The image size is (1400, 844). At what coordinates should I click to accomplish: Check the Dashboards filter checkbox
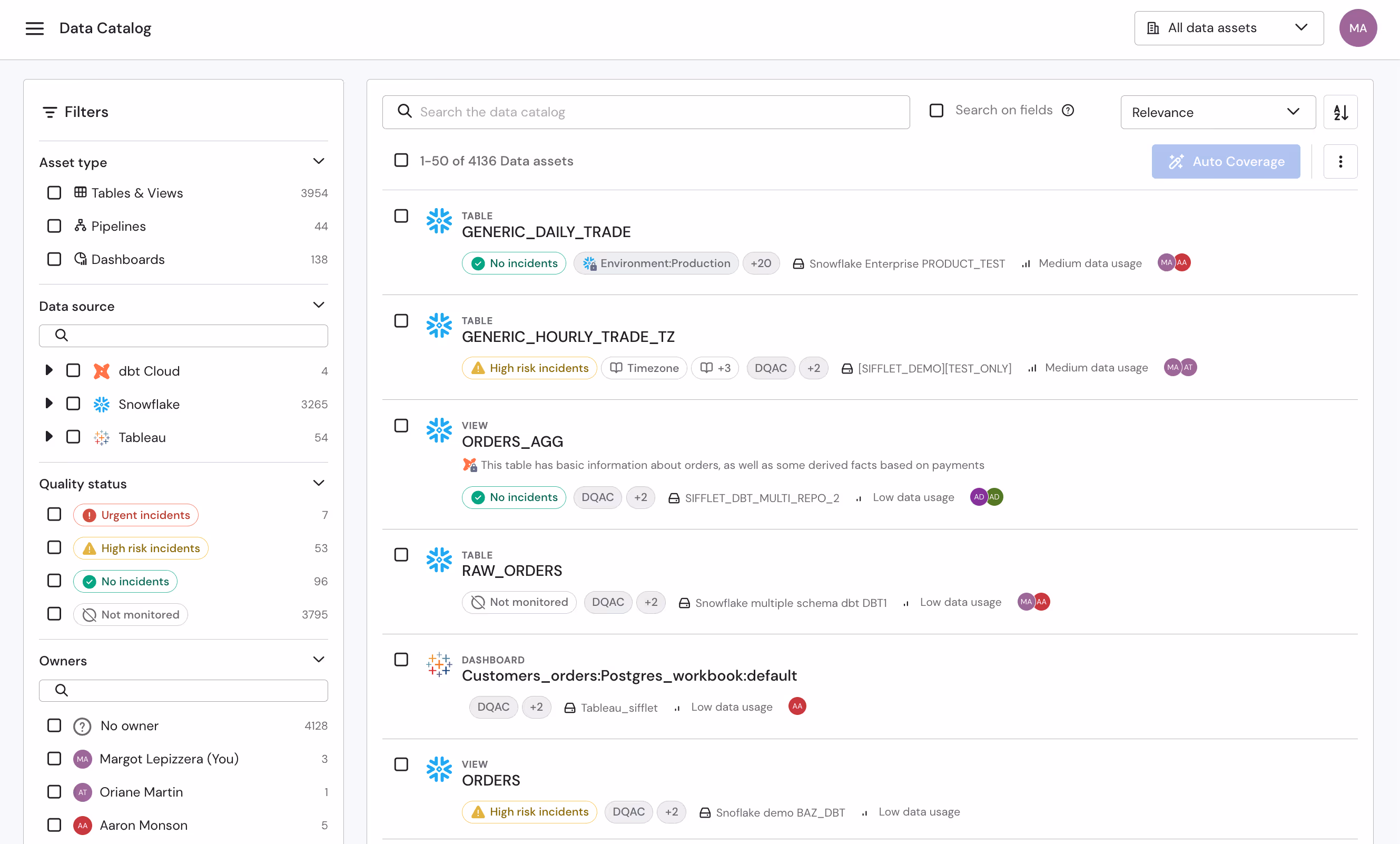coord(55,259)
